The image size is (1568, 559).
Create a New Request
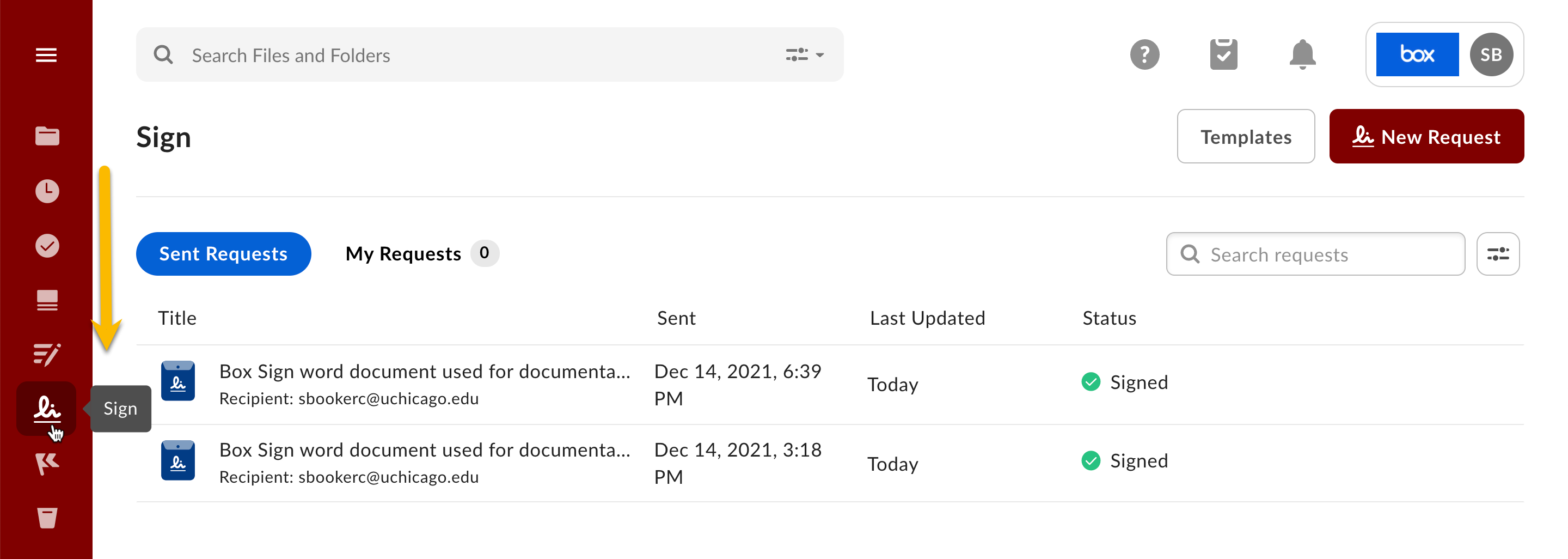[x=1426, y=137]
